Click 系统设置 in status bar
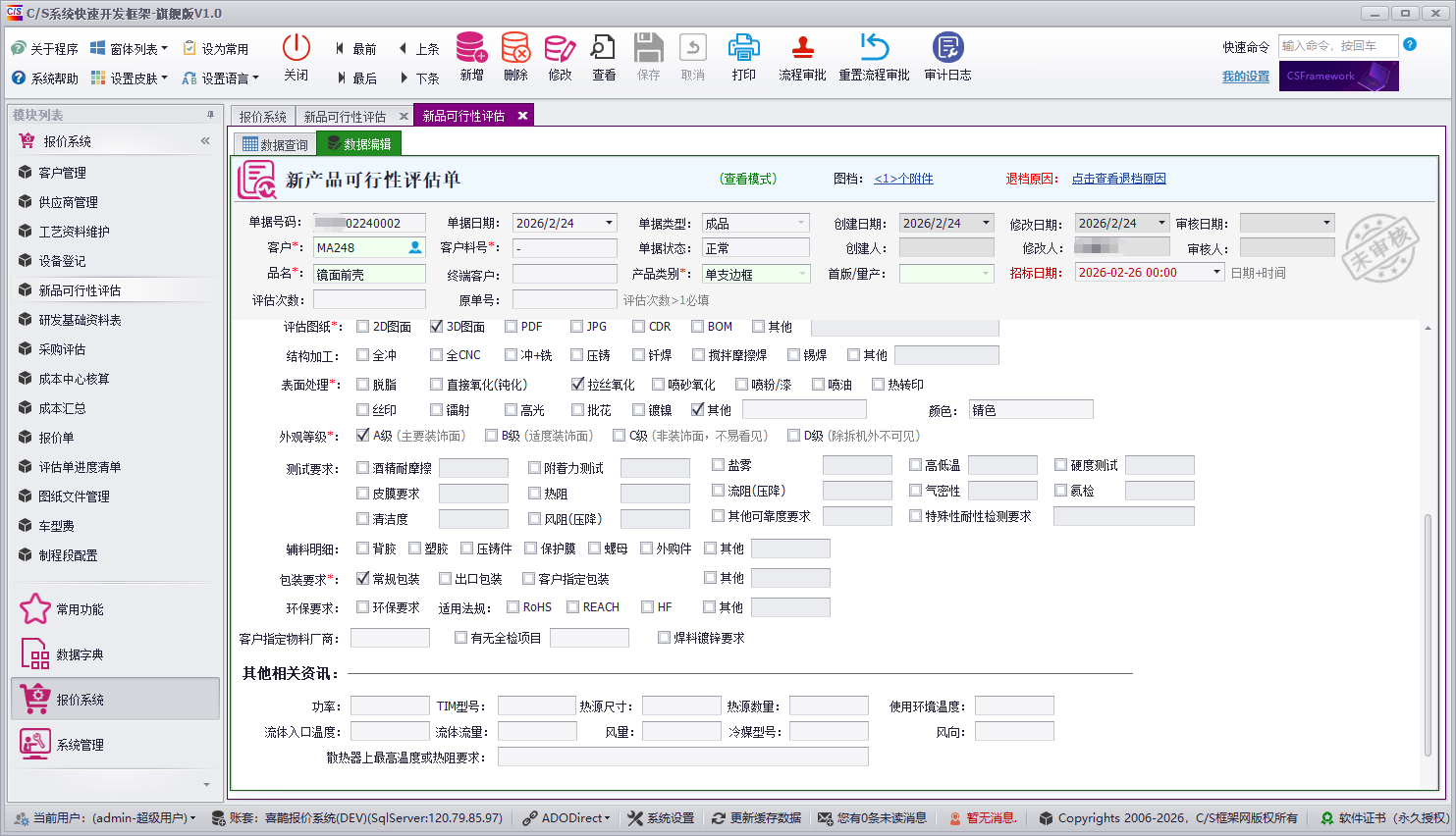 [661, 818]
